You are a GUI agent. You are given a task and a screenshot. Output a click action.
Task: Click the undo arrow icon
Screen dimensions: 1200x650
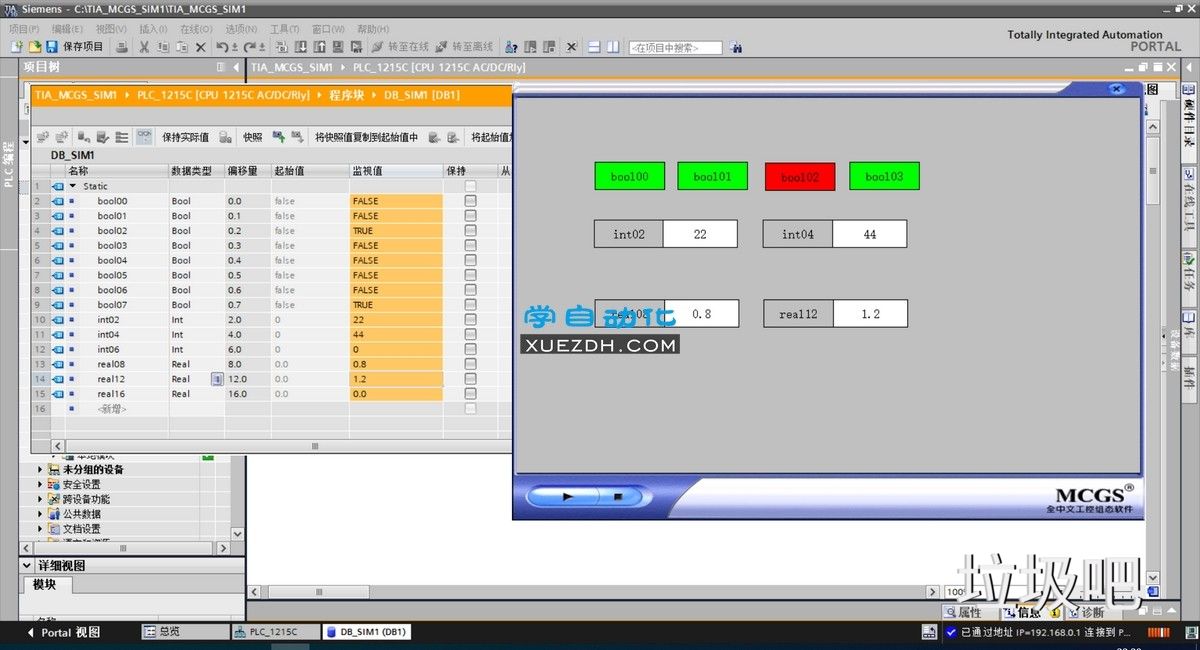[x=222, y=47]
